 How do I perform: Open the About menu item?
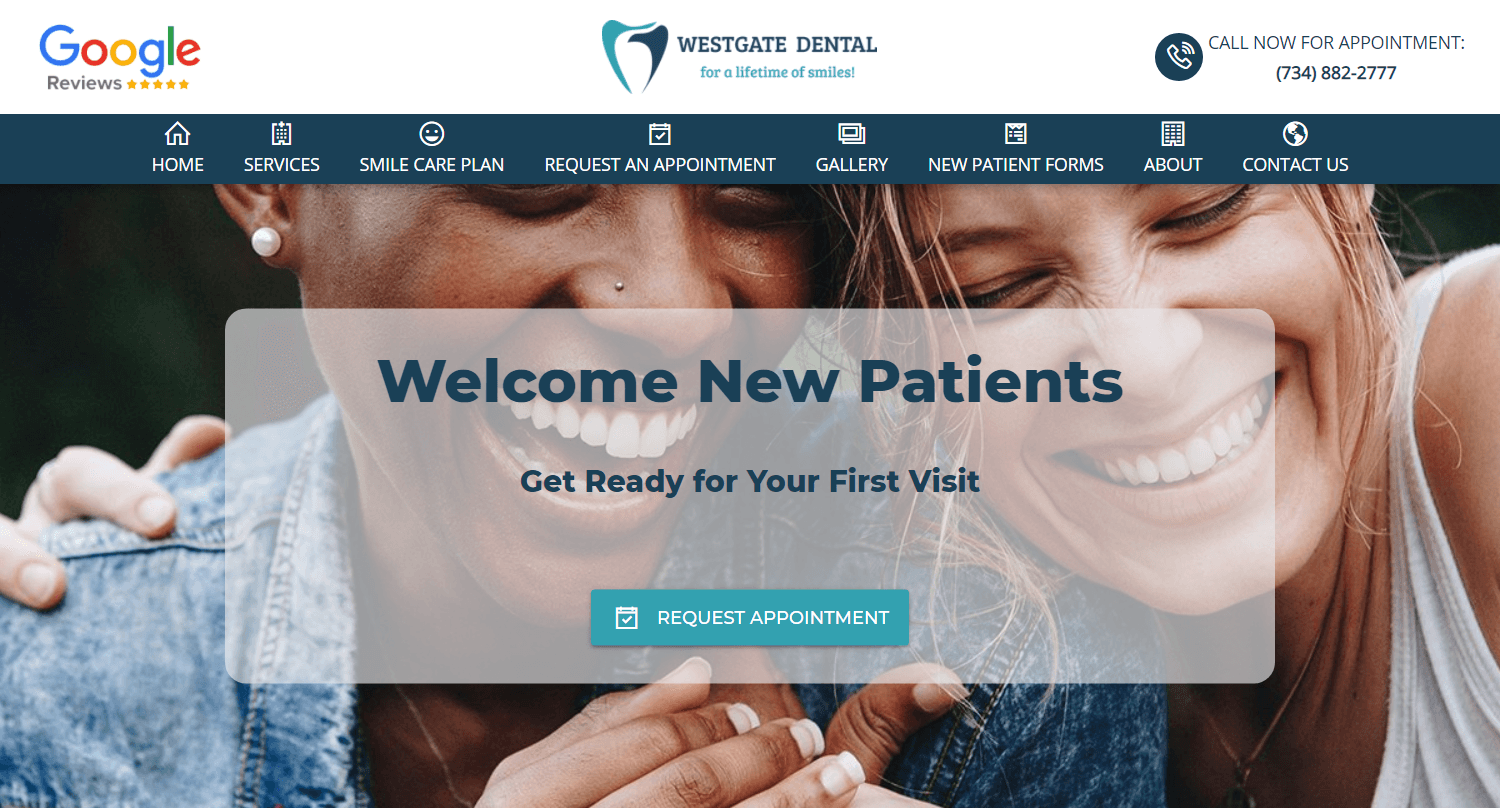pyautogui.click(x=1173, y=165)
